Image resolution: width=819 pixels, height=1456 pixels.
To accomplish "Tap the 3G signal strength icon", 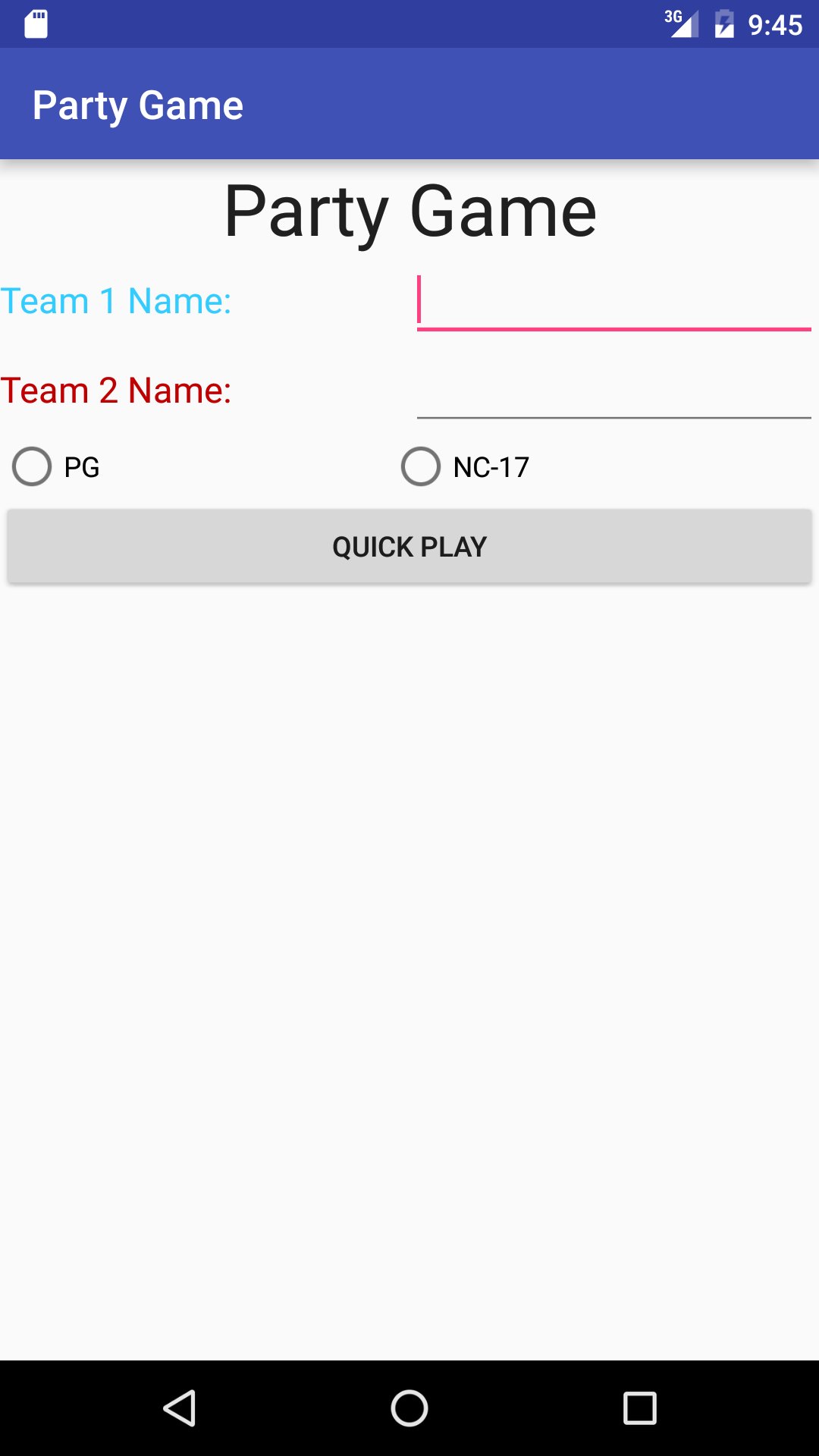I will [x=681, y=24].
